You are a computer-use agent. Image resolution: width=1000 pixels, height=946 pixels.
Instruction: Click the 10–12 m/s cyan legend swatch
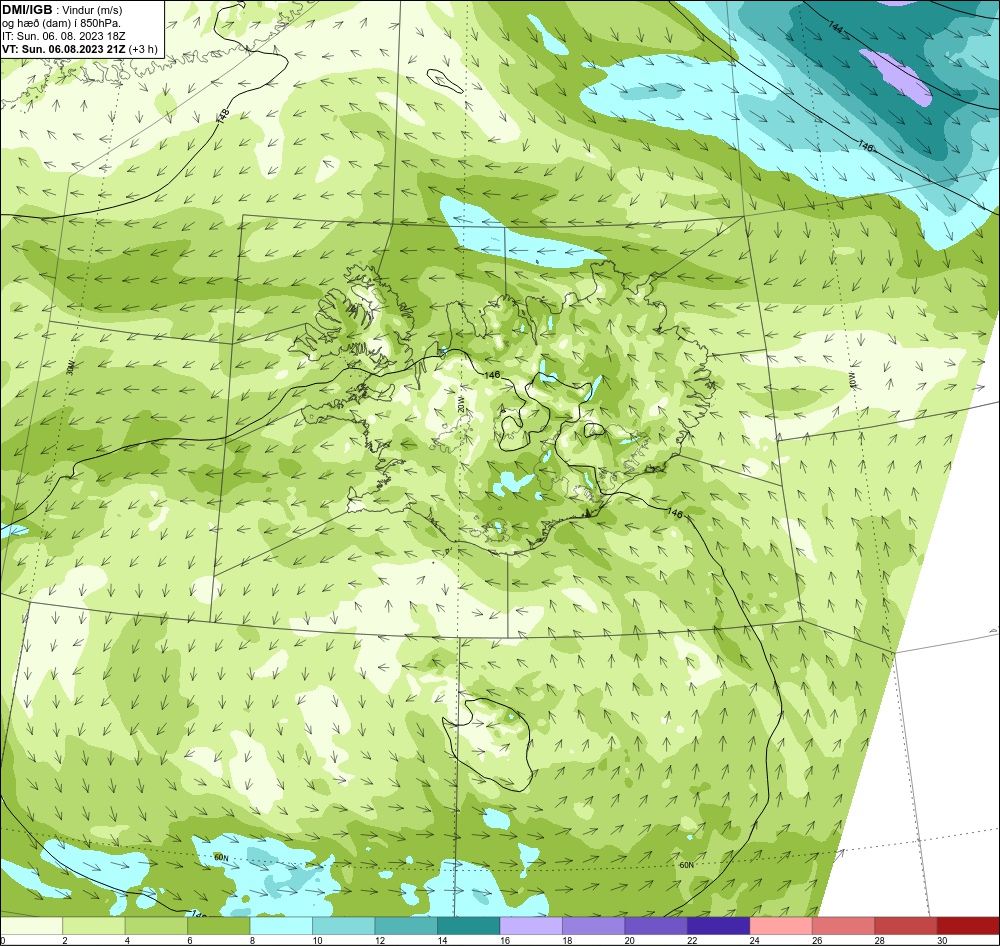pyautogui.click(x=344, y=926)
